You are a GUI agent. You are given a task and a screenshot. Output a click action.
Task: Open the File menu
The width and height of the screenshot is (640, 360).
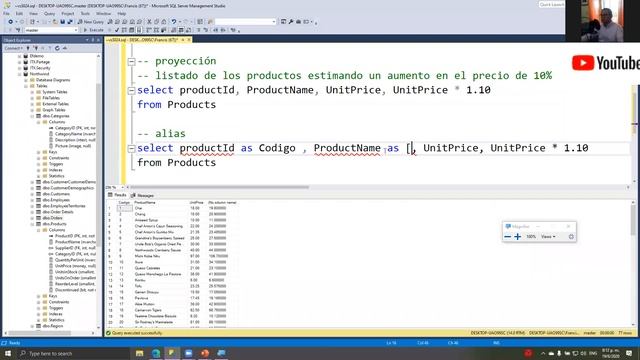click(7, 13)
